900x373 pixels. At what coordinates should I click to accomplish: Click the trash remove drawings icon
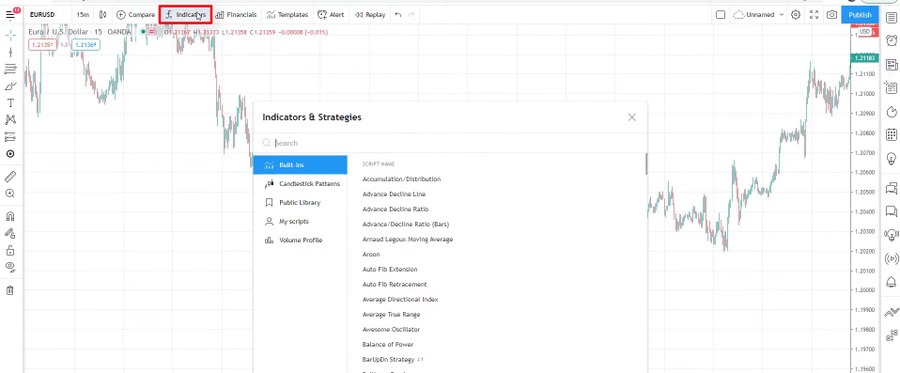tap(10, 290)
